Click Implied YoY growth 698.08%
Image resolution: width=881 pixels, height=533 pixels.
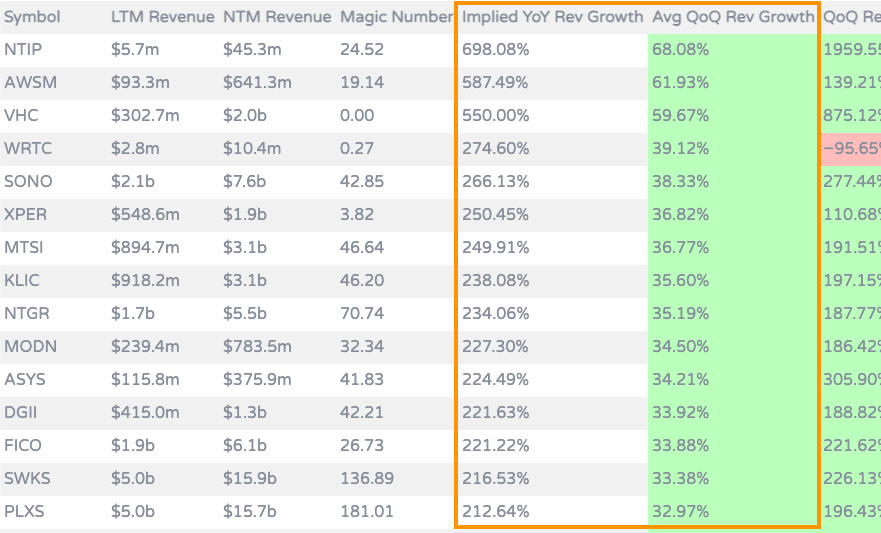pyautogui.click(x=496, y=49)
